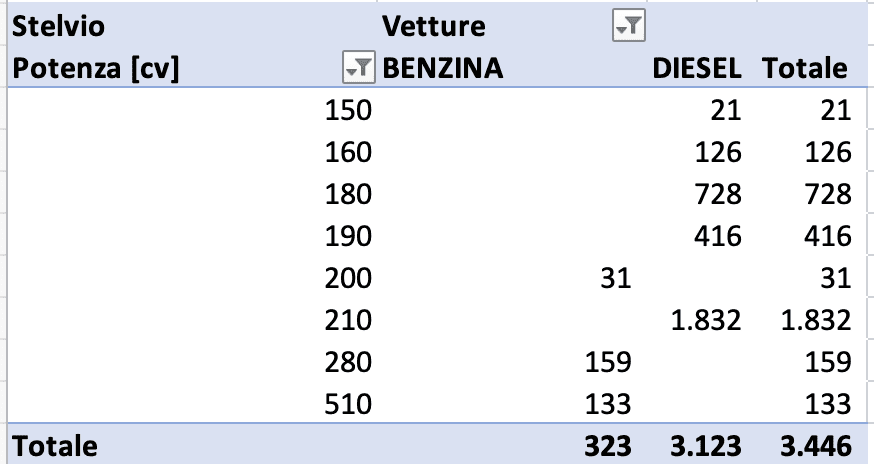Select the Stelvio header cell
Image resolution: width=874 pixels, height=464 pixels.
pos(56,26)
